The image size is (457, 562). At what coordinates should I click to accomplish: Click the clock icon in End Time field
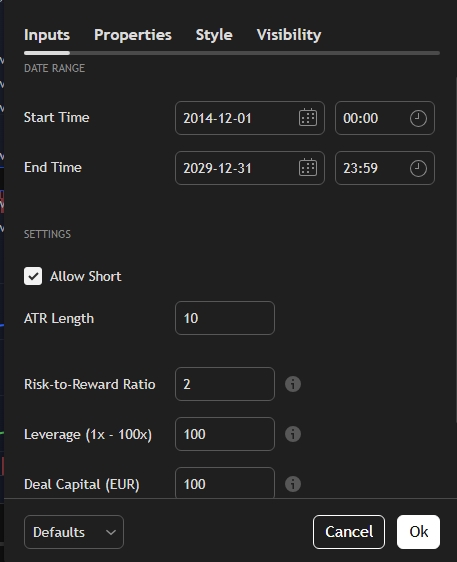pyautogui.click(x=418, y=168)
